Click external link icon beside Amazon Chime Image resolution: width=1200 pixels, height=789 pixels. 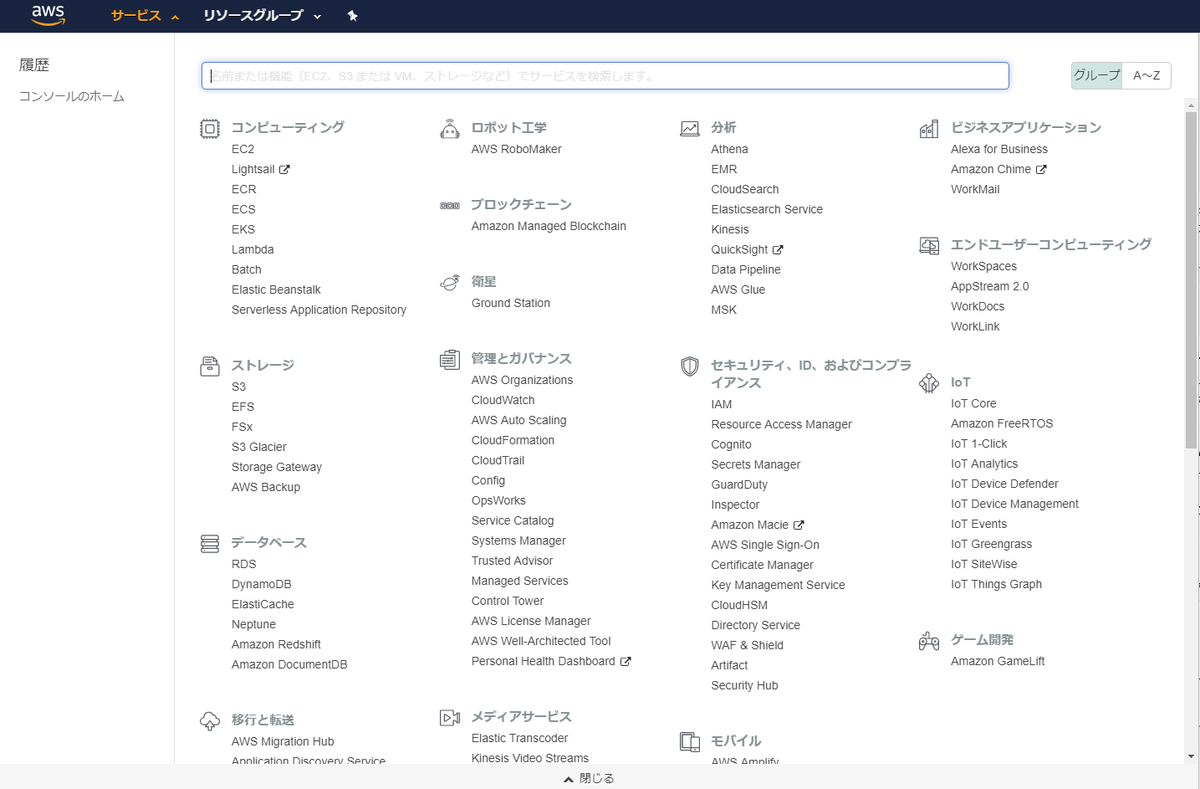click(x=1041, y=169)
